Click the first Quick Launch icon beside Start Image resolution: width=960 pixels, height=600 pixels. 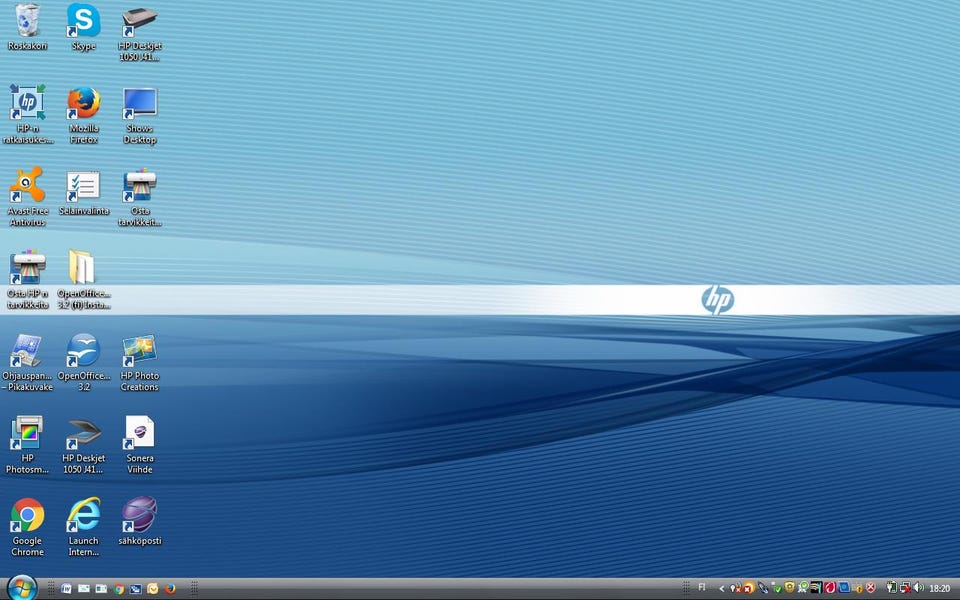66,589
